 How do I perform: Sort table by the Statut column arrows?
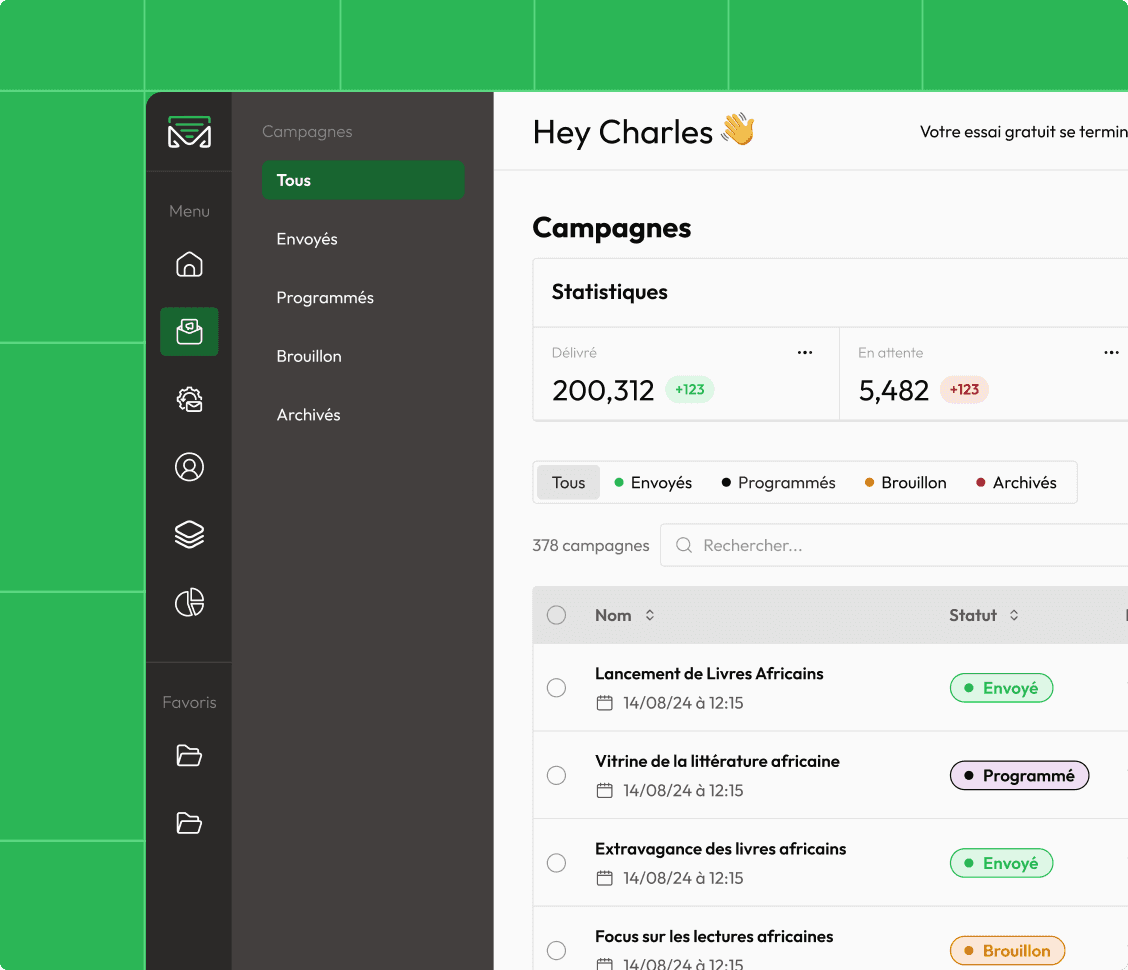(1014, 615)
